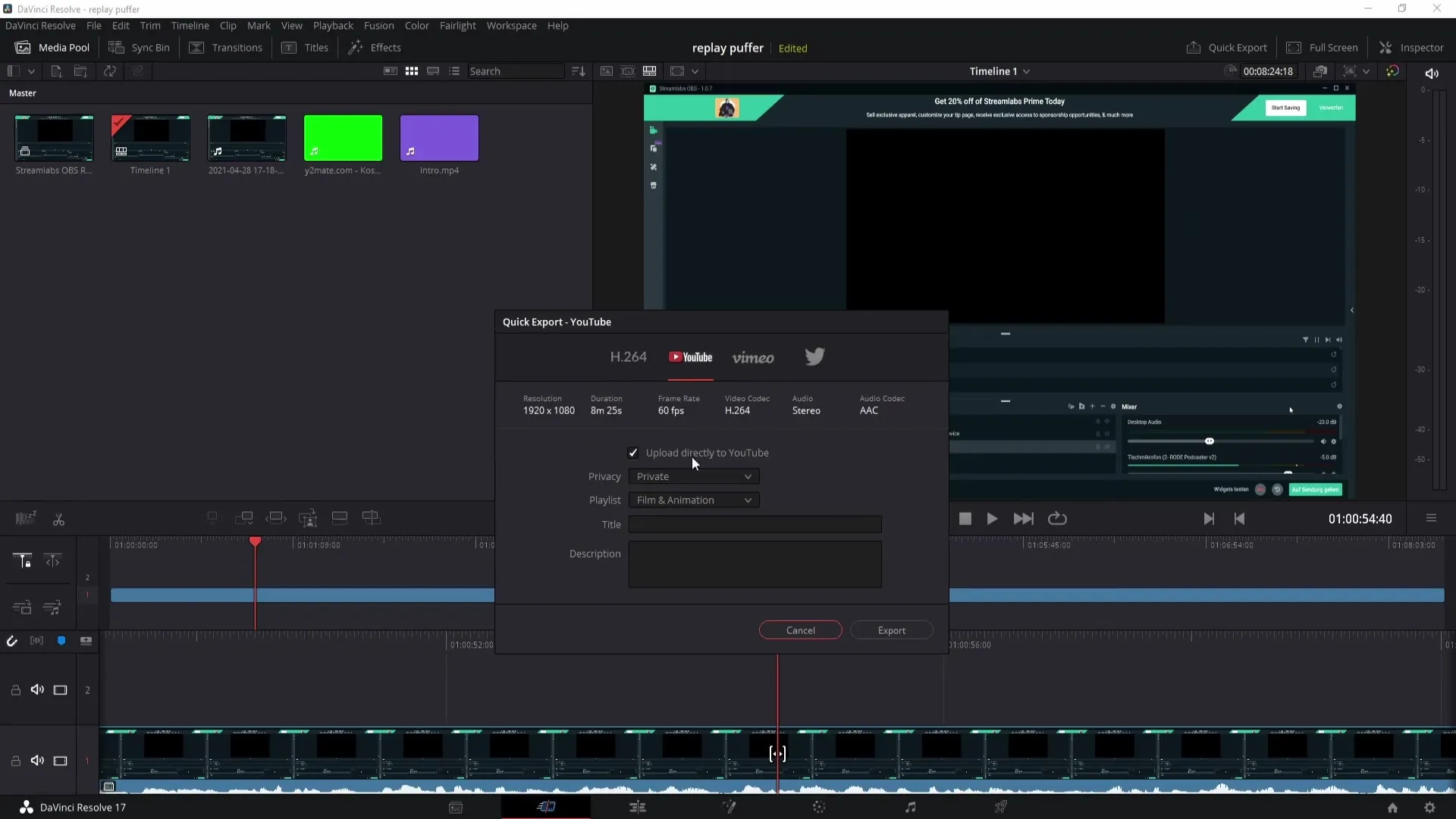The height and width of the screenshot is (819, 1456).
Task: Switch to the Edit page
Action: pos(638,807)
